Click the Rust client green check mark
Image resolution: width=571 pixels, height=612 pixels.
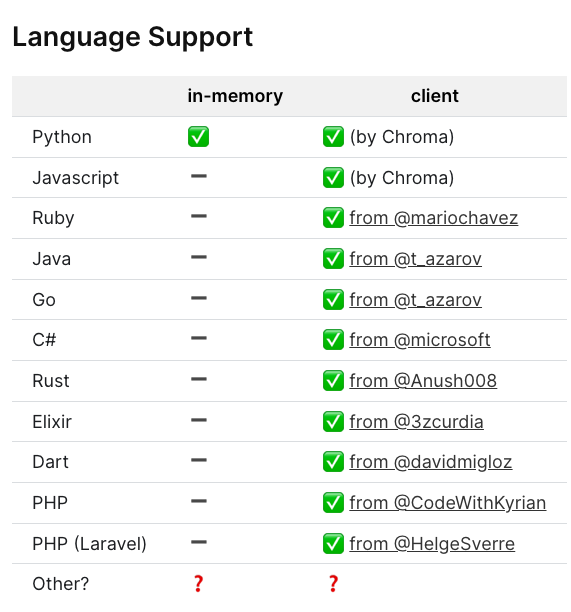click(333, 381)
